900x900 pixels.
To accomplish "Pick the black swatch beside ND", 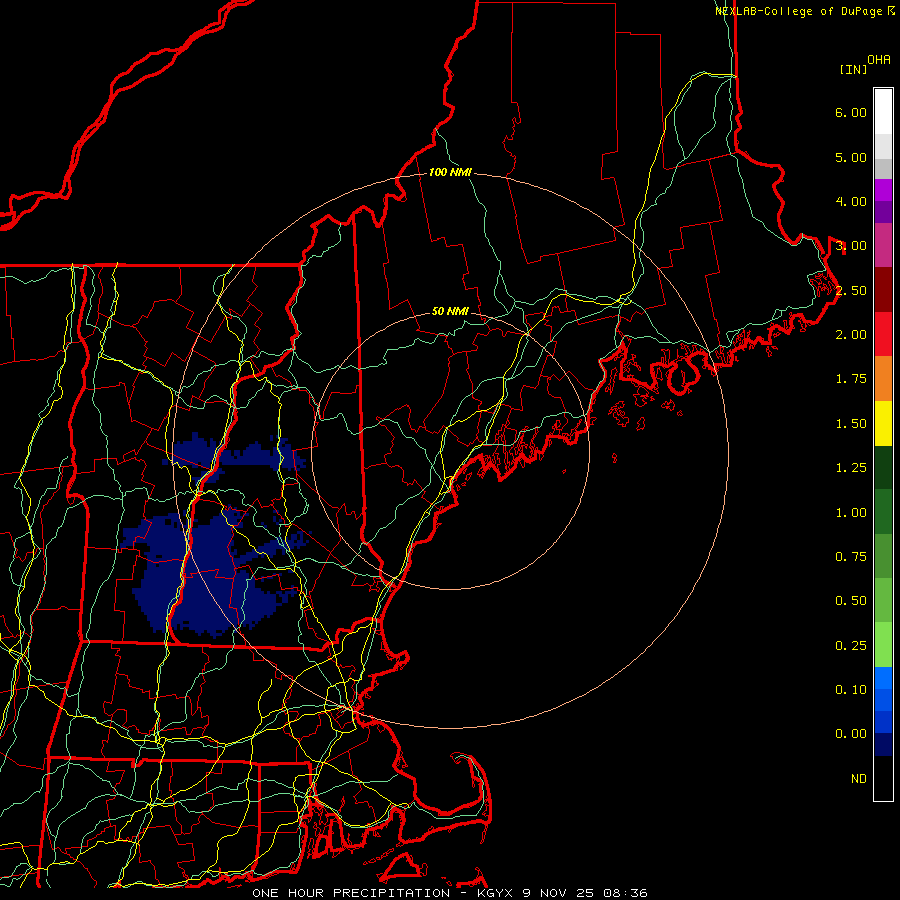I will 883,778.
